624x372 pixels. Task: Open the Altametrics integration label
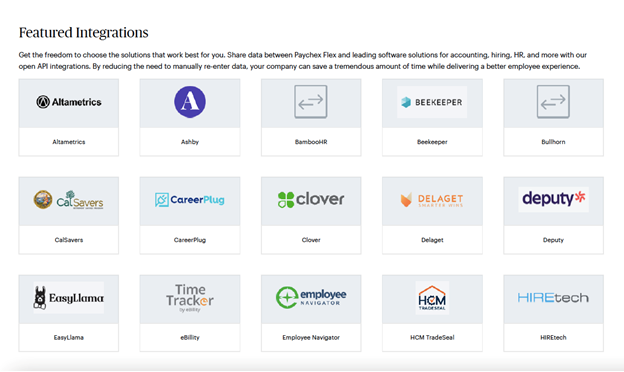click(x=68, y=142)
